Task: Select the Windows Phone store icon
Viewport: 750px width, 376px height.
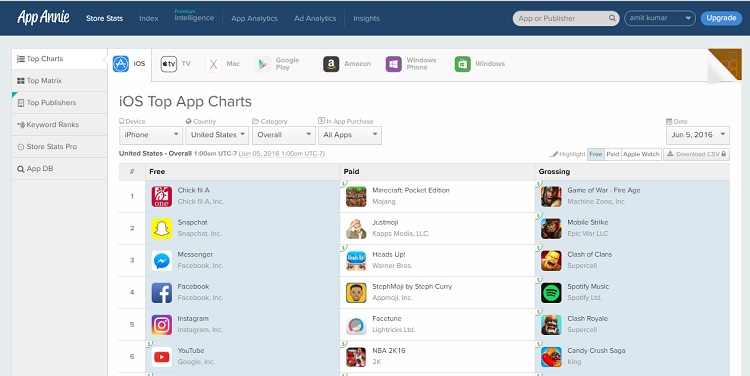Action: pos(394,64)
